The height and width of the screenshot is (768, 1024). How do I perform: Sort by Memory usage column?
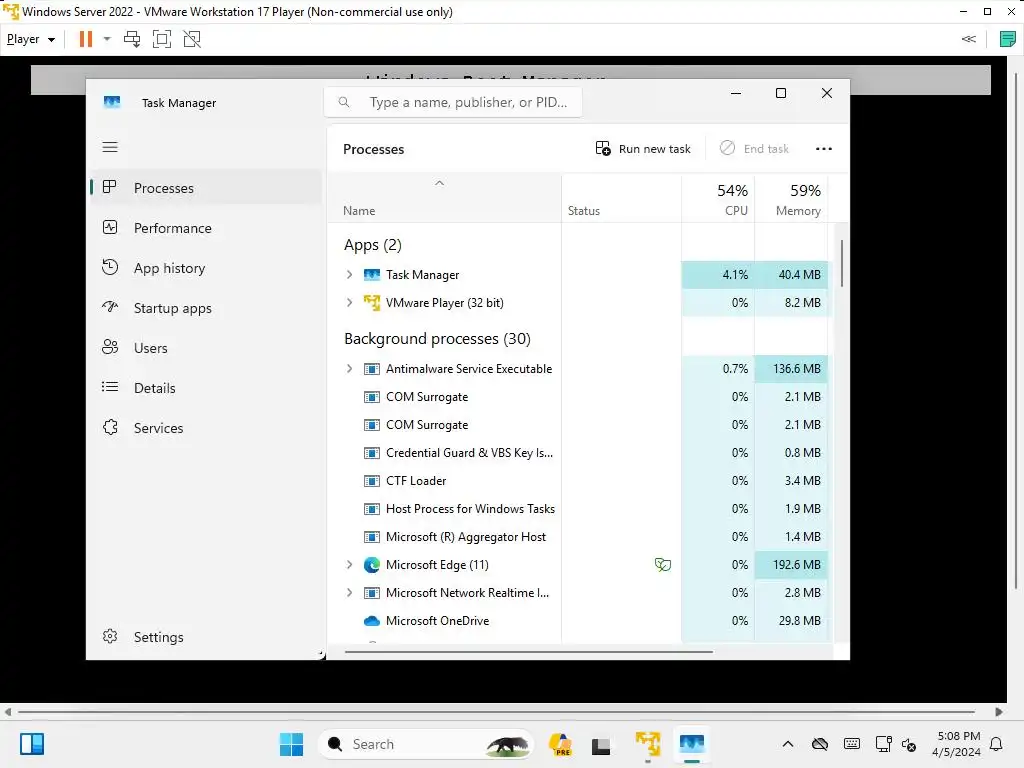(x=791, y=199)
